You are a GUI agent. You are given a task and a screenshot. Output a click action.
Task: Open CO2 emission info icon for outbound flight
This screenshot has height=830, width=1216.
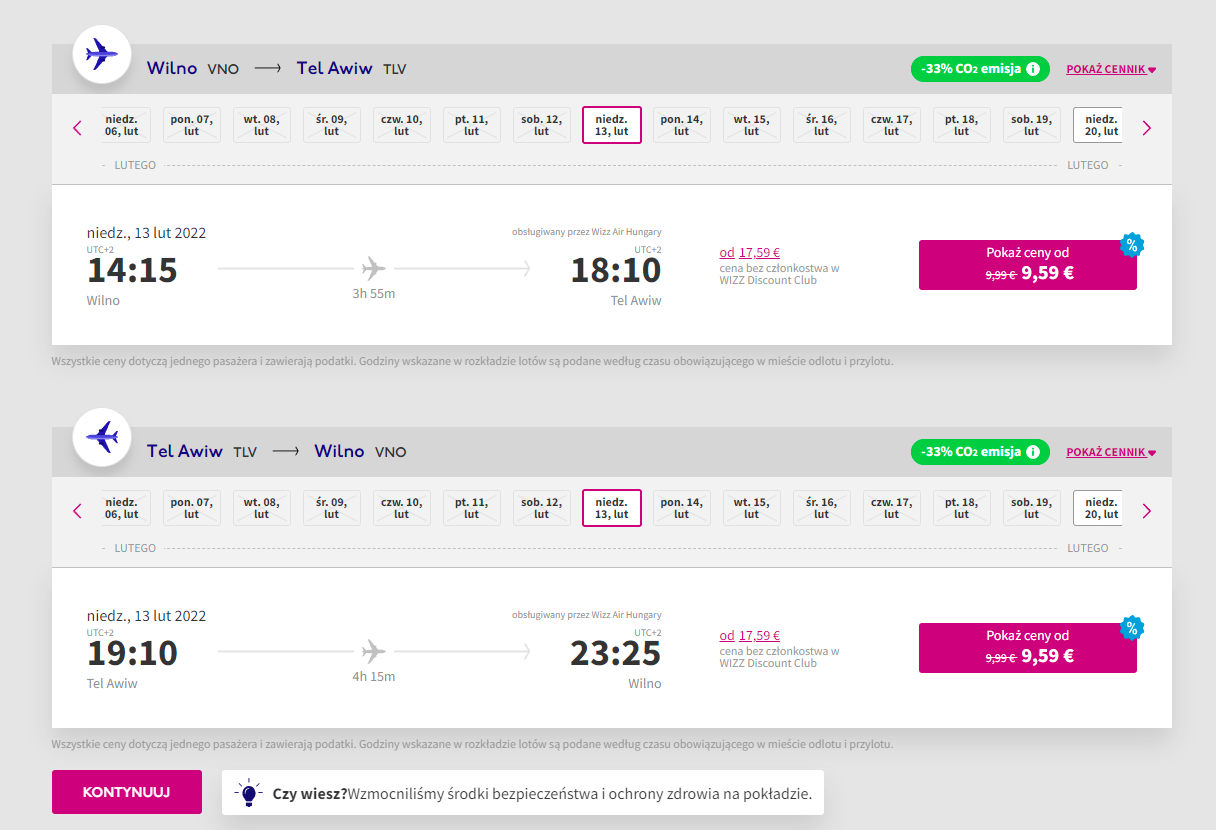pyautogui.click(x=1033, y=69)
